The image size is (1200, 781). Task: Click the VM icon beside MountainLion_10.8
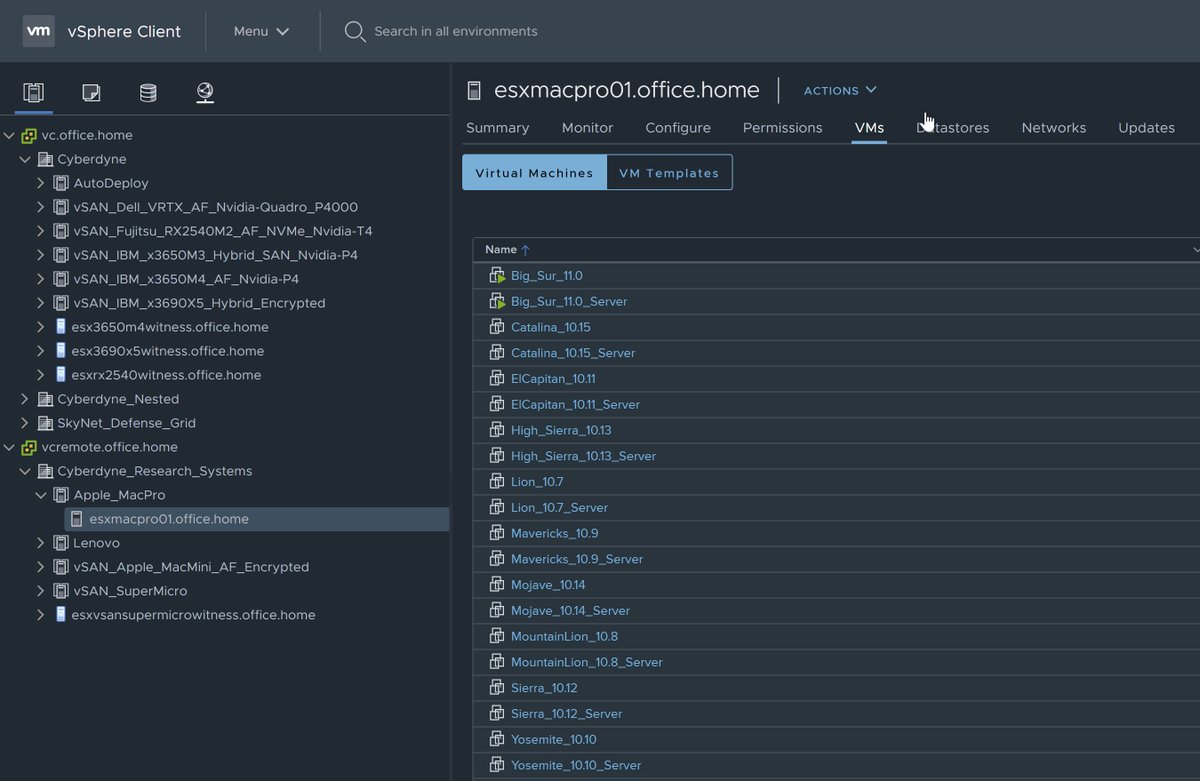pyautogui.click(x=497, y=636)
